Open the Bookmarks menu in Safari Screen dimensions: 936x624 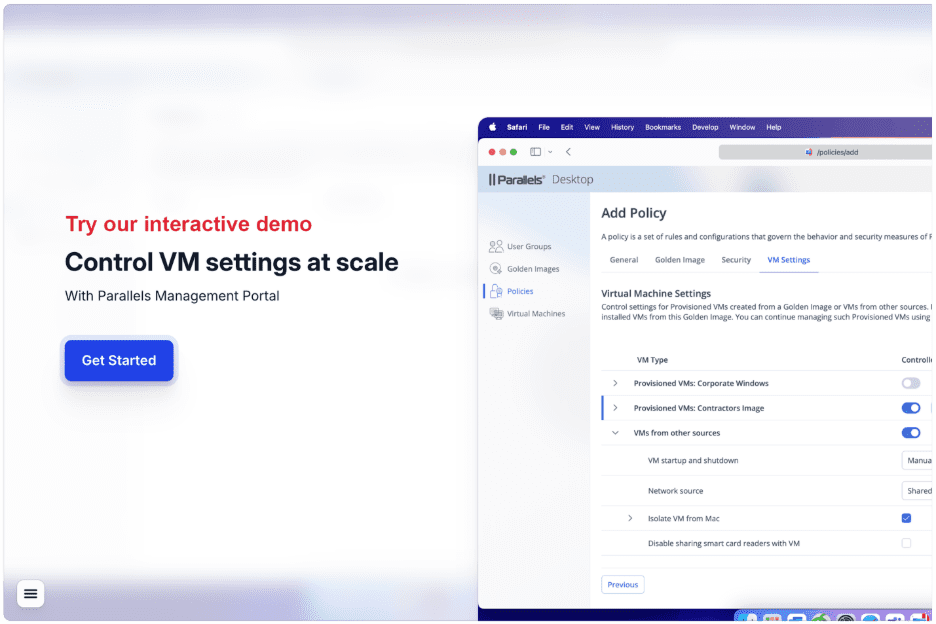pyautogui.click(x=663, y=127)
